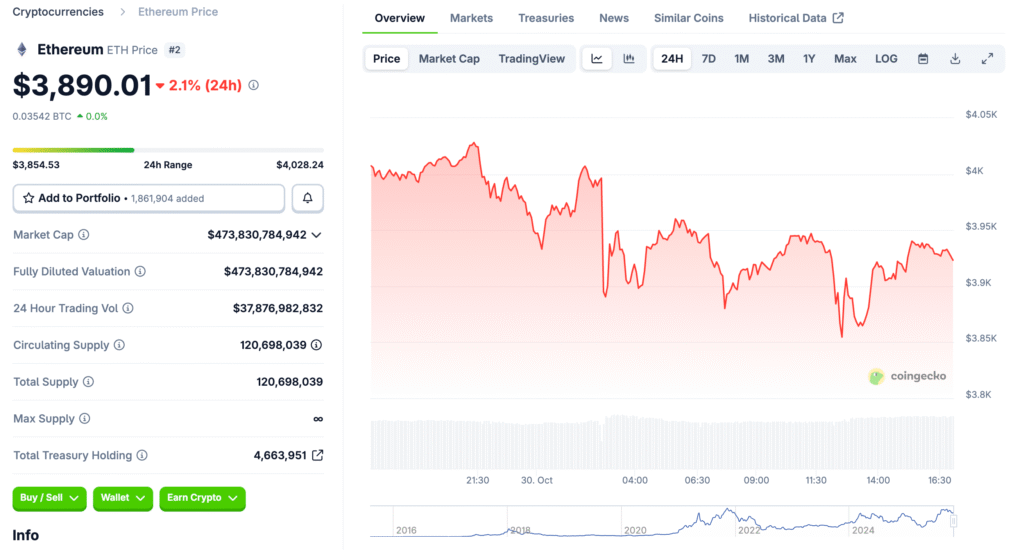
Task: Toggle LOG scale on chart
Action: [886, 59]
